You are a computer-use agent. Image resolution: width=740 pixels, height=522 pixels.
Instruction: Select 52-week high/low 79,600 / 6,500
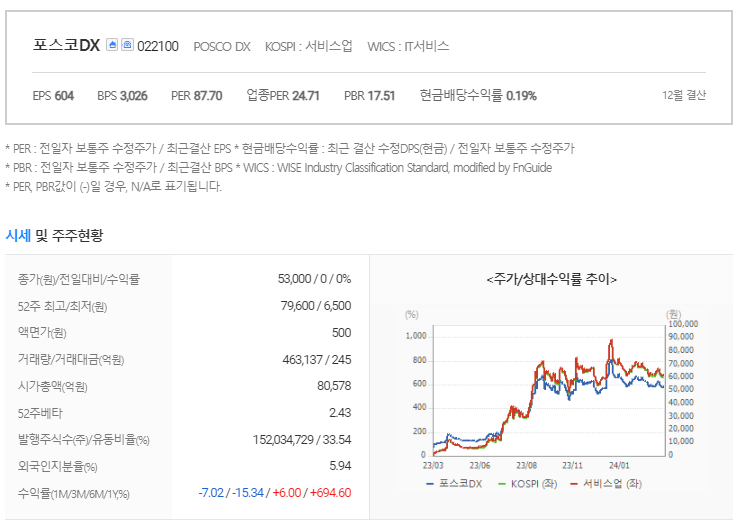tap(316, 306)
